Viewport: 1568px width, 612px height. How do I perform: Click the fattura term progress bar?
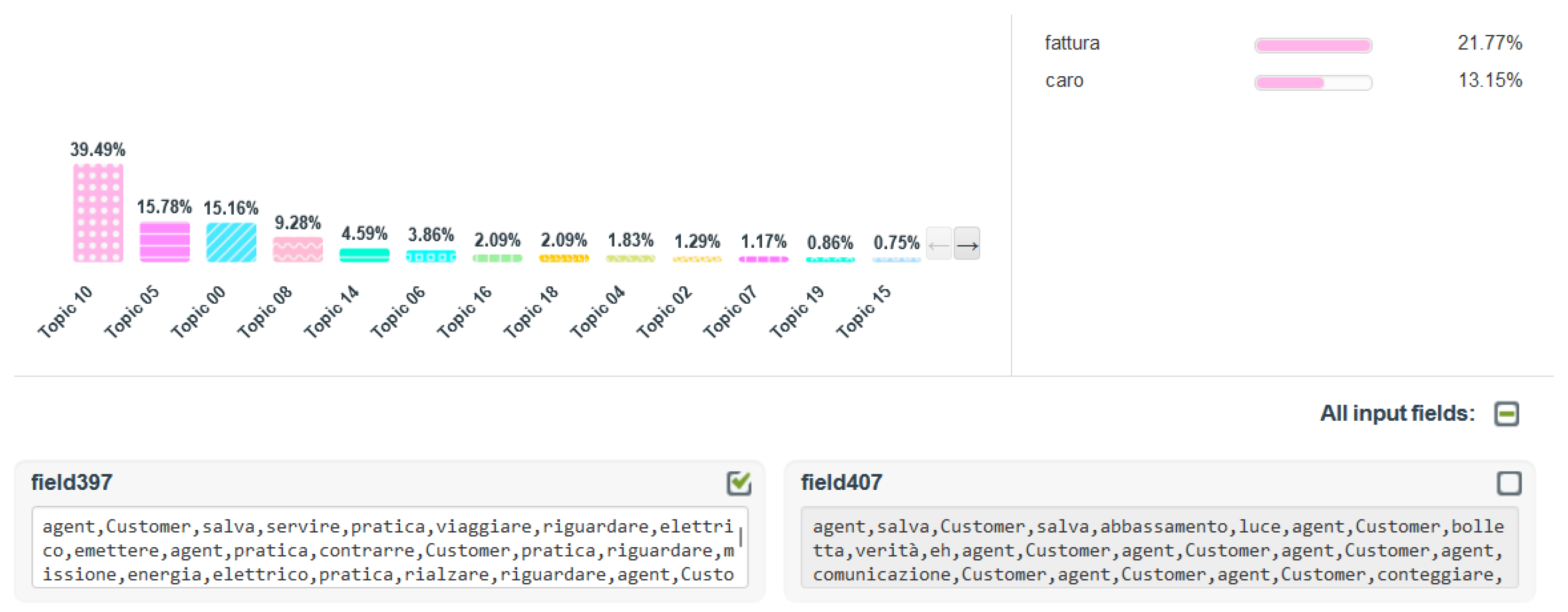[1313, 46]
